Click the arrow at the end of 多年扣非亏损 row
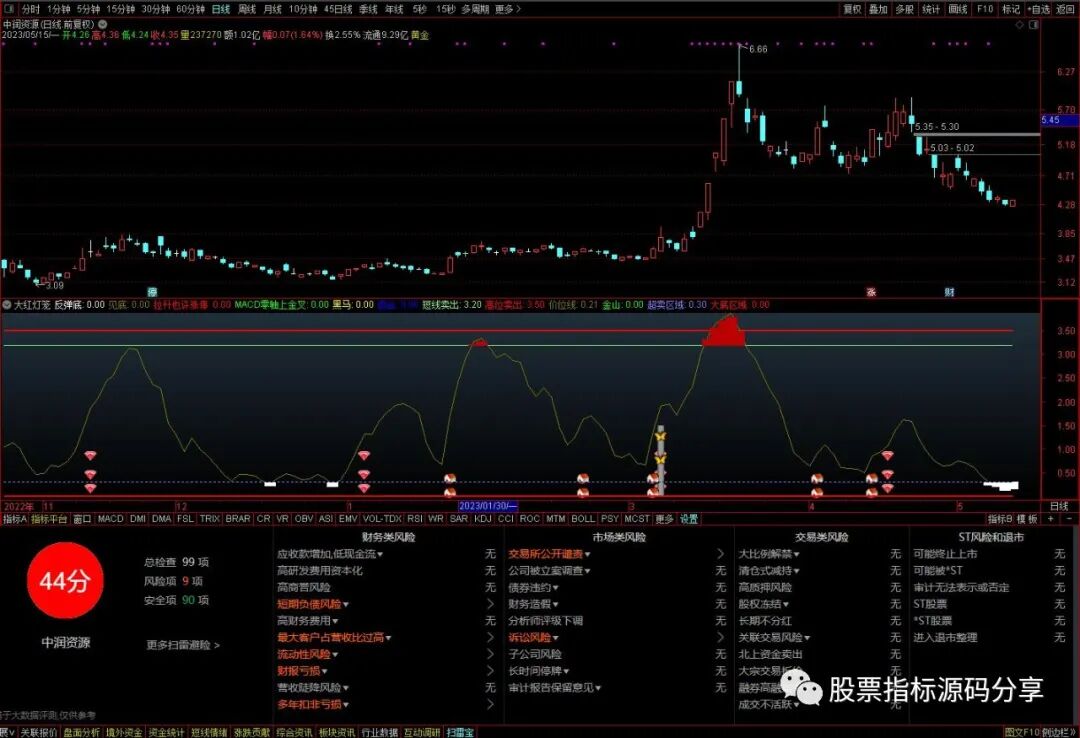This screenshot has height=738, width=1080. coord(490,704)
